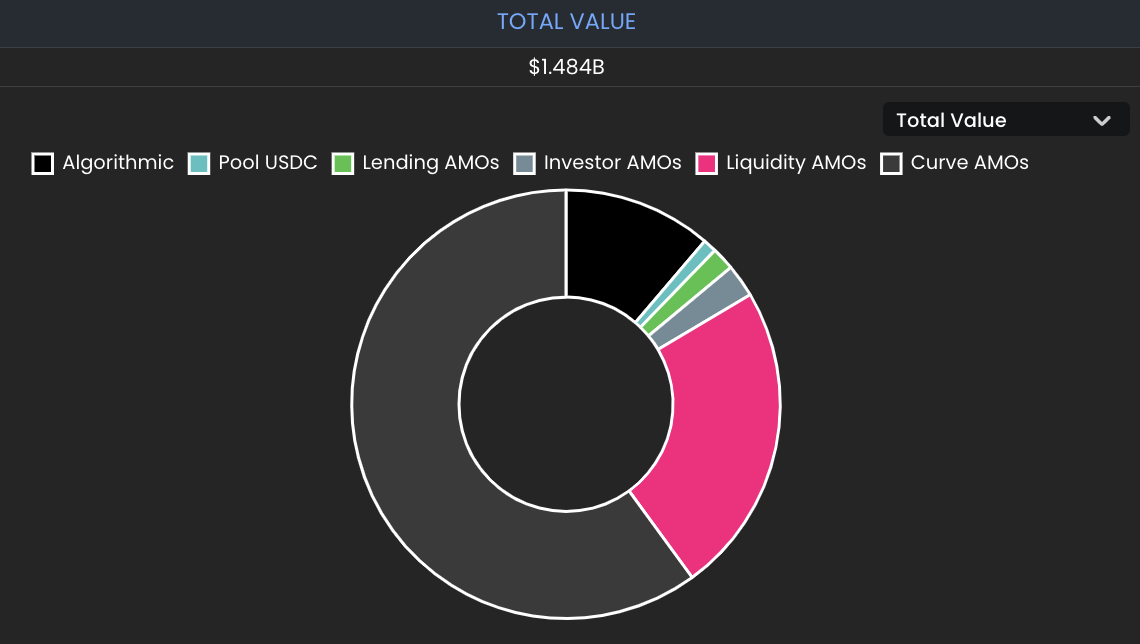
Task: Click the teal Pool USDC legend swatch
Action: 198,164
